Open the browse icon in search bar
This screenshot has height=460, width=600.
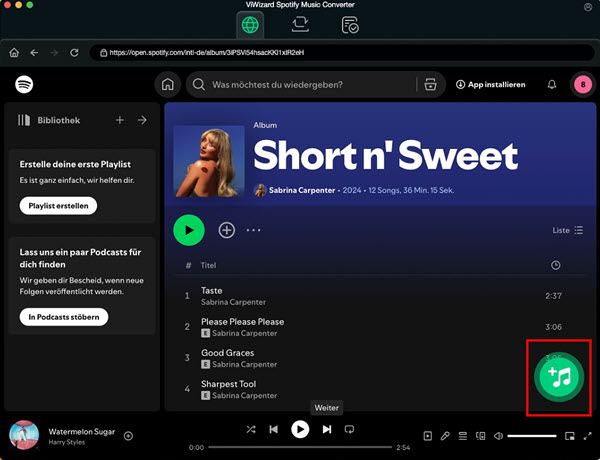(x=430, y=84)
